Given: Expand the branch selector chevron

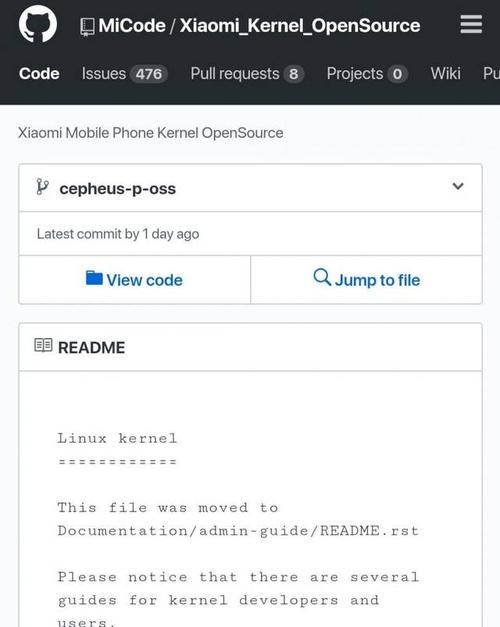Looking at the screenshot, I should pyautogui.click(x=458, y=186).
